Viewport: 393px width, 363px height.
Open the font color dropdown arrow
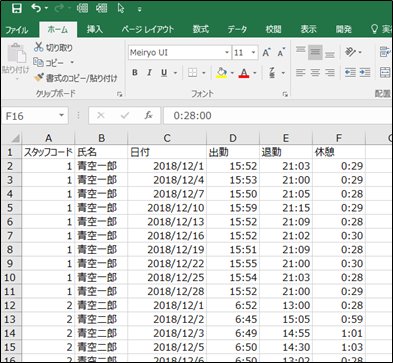(255, 73)
